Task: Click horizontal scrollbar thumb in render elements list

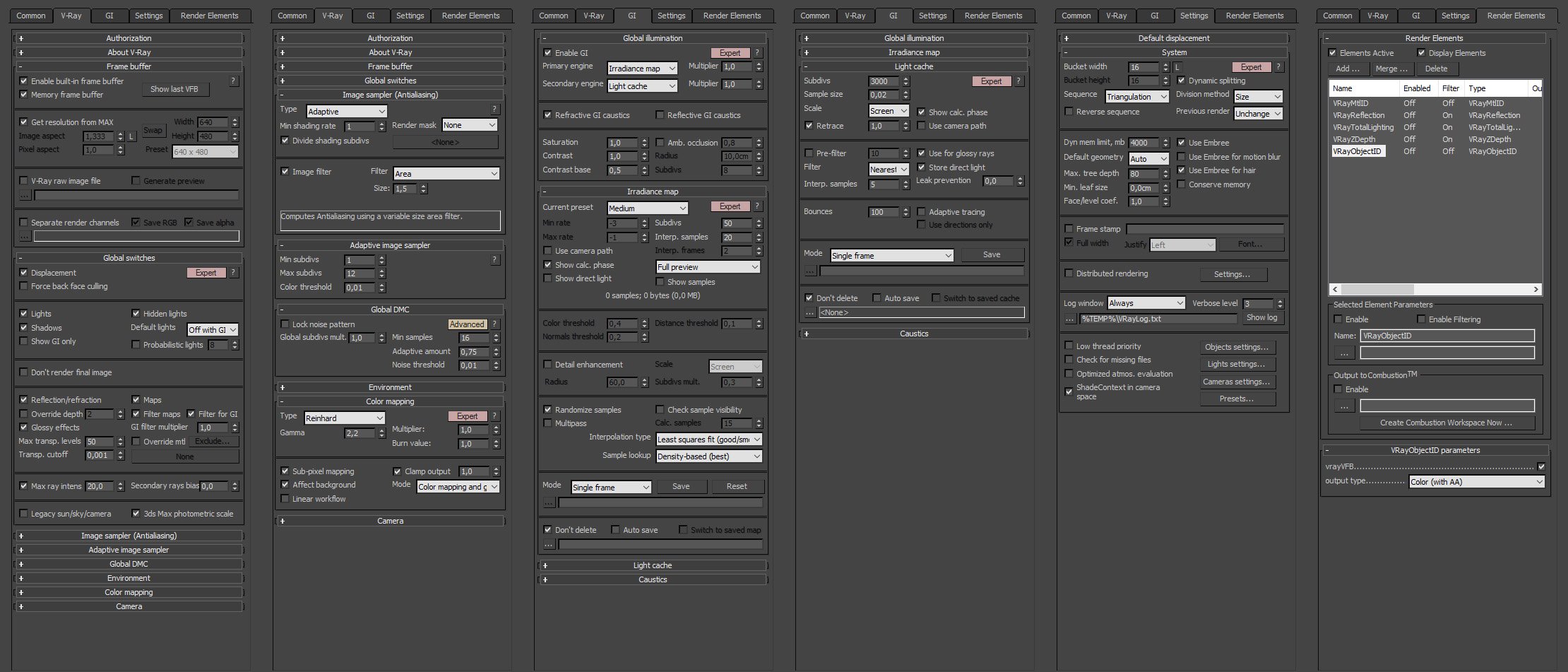Action: (1377, 289)
